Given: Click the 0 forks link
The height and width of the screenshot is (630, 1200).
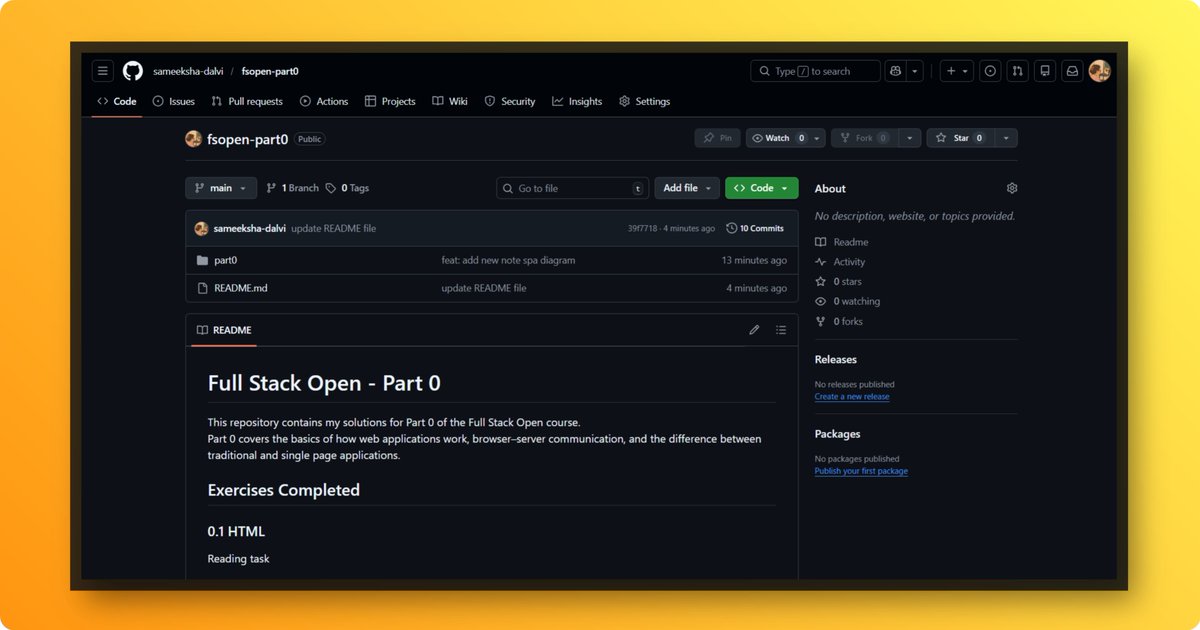Looking at the screenshot, I should [839, 321].
